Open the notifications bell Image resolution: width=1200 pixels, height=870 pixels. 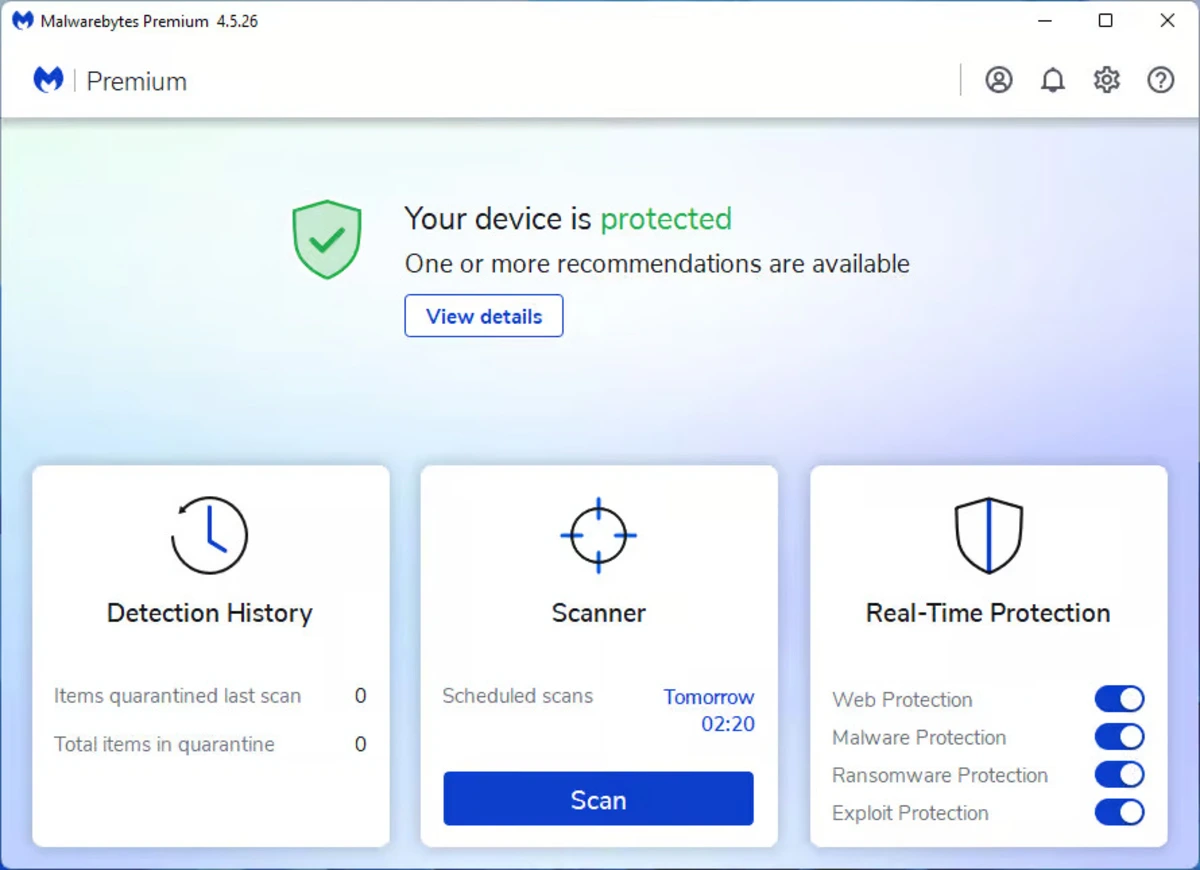1053,80
